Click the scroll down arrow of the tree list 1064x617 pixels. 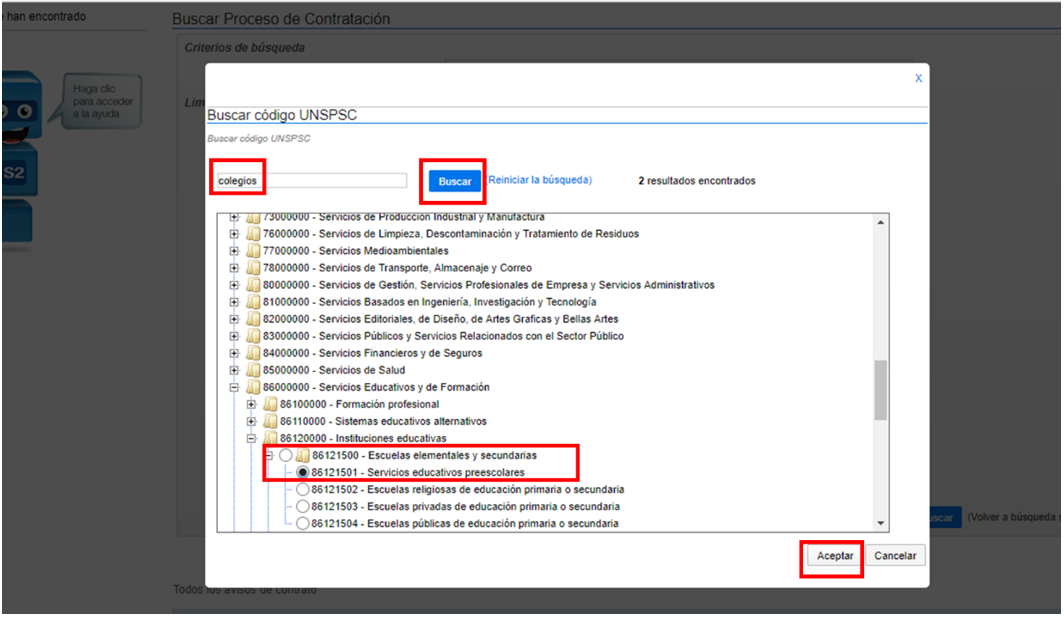pos(881,523)
